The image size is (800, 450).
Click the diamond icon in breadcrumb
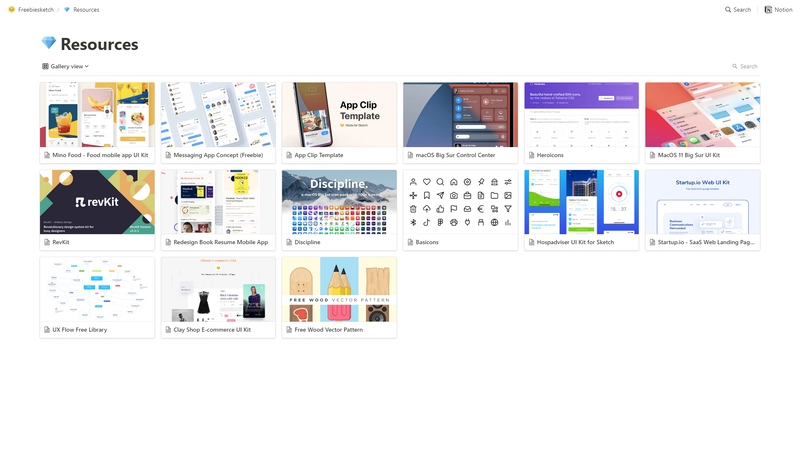(x=67, y=10)
